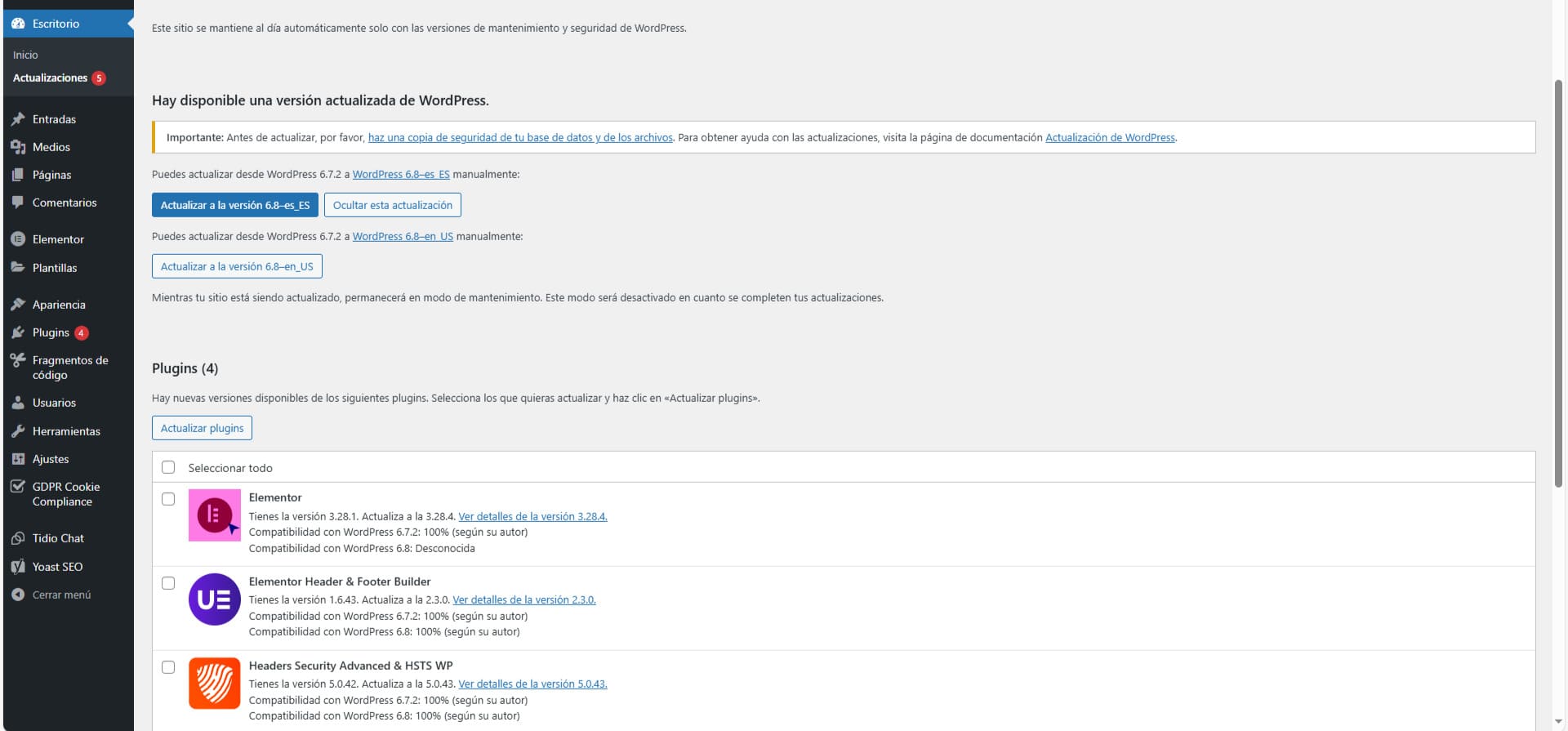
Task: Click the Páginas pages icon
Action: tap(18, 175)
